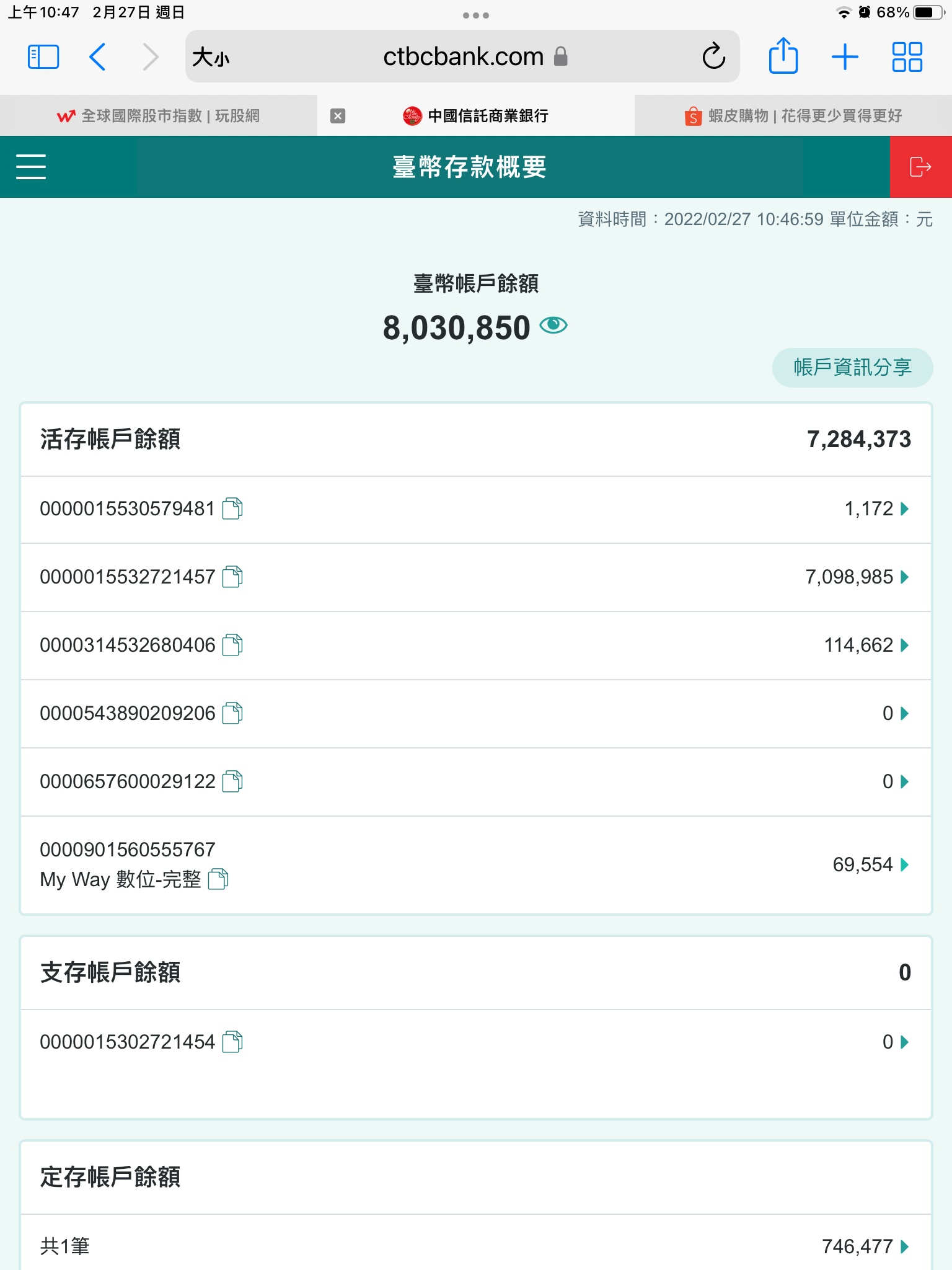This screenshot has width=952, height=1270.
Task: Copy checking account number 0000015302721454
Action: tap(232, 1042)
